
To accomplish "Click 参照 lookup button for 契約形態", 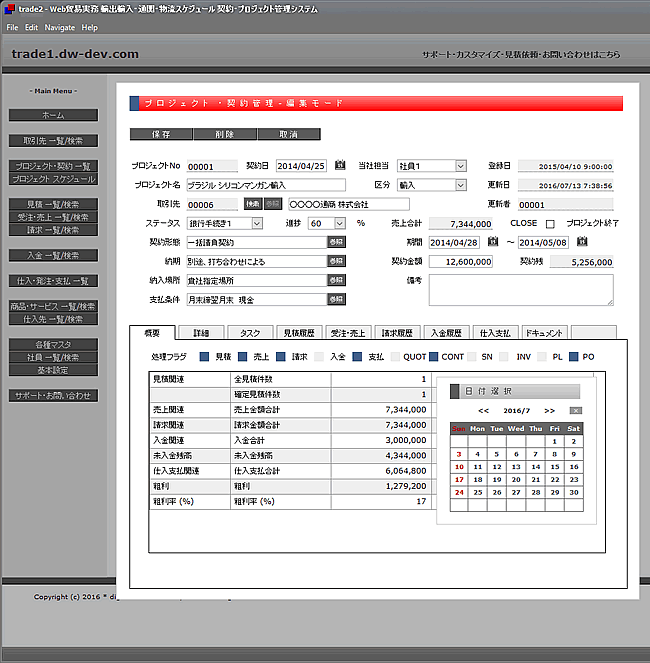I will [x=336, y=242].
